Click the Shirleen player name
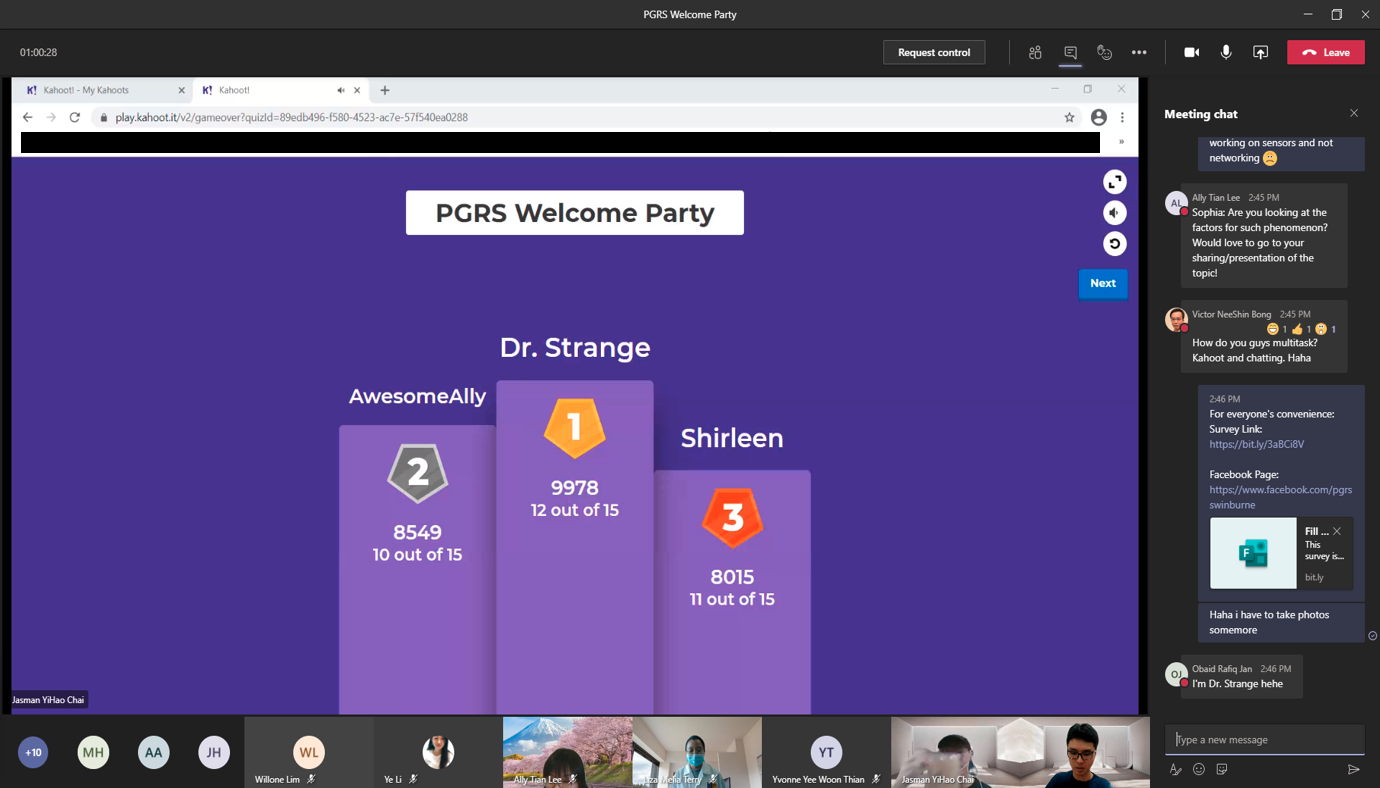The image size is (1380, 788). point(732,438)
